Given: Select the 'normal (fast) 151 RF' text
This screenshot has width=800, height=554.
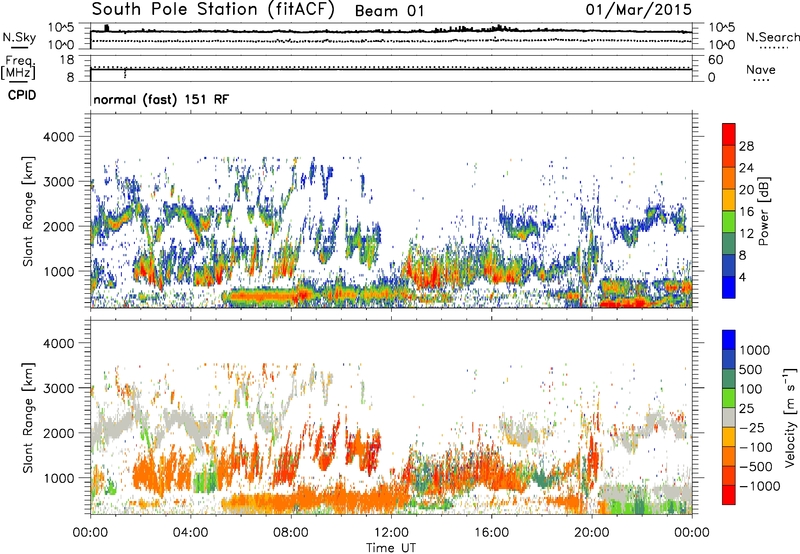Looking at the screenshot, I should click(161, 99).
